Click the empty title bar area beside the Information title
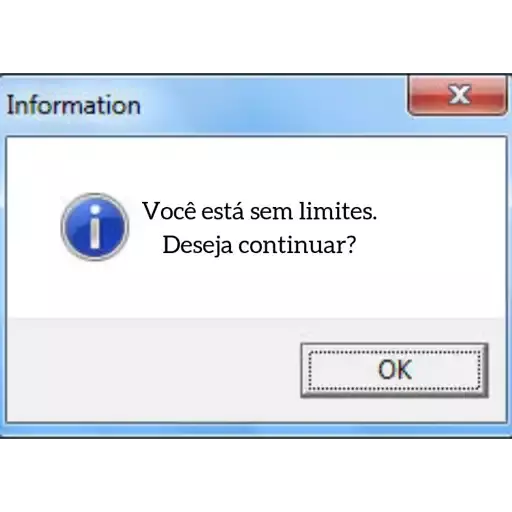The height and width of the screenshot is (512, 512). coord(273,105)
